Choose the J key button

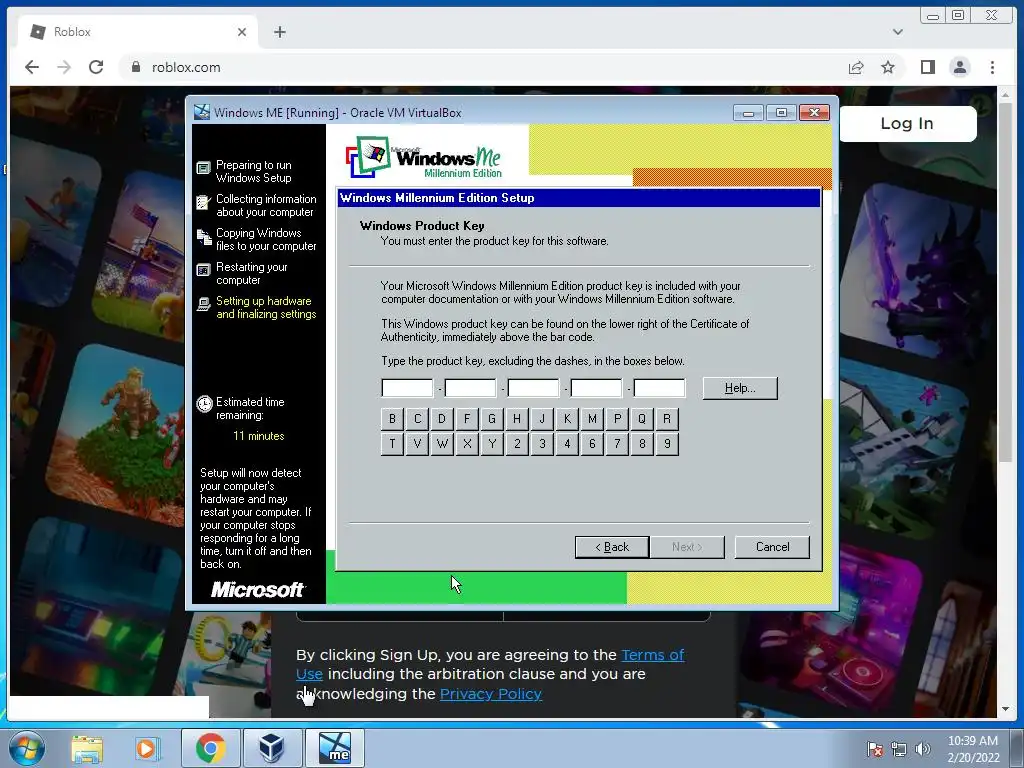pyautogui.click(x=542, y=419)
